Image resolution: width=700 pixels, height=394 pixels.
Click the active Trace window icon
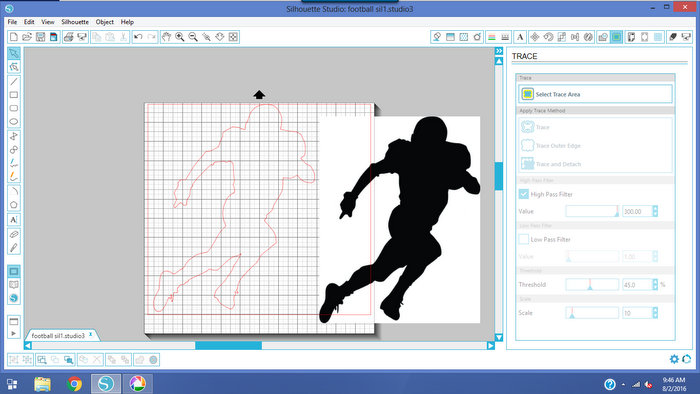[x=617, y=37]
